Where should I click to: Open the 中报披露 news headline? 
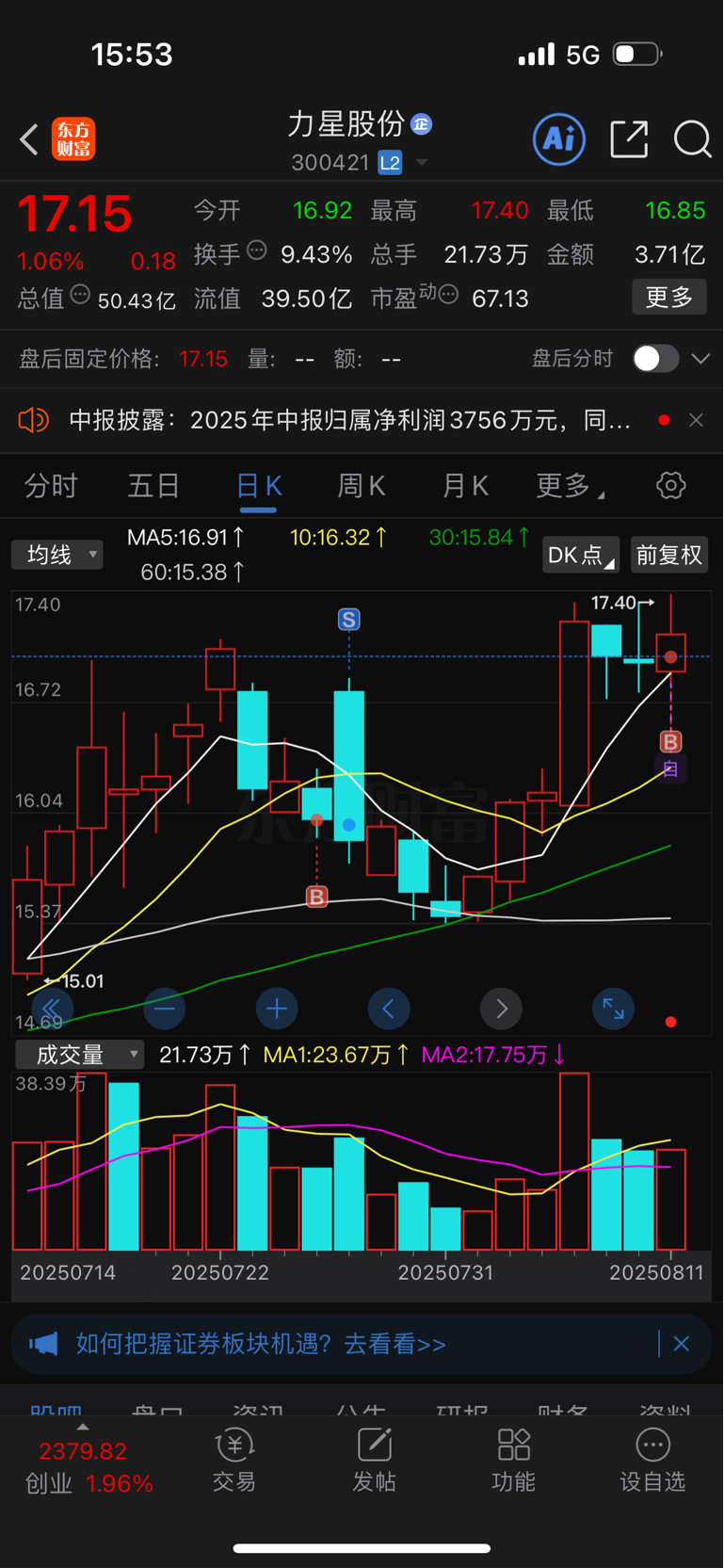pos(350,420)
